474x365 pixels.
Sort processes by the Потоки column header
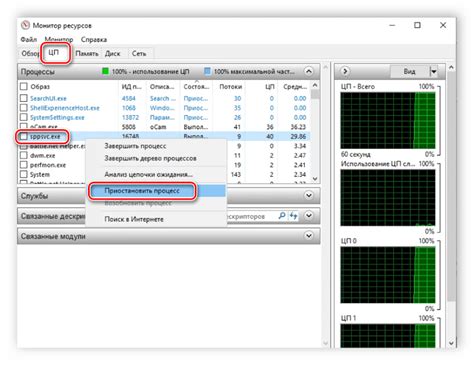pyautogui.click(x=230, y=87)
